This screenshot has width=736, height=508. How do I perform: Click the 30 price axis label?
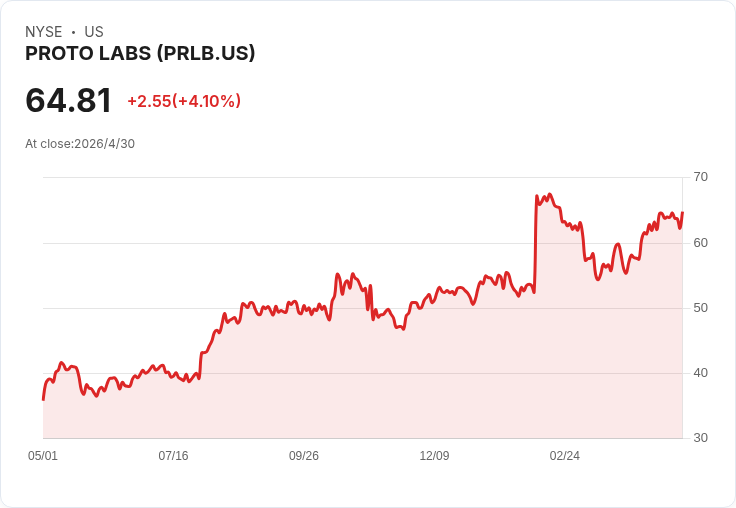tap(700, 438)
